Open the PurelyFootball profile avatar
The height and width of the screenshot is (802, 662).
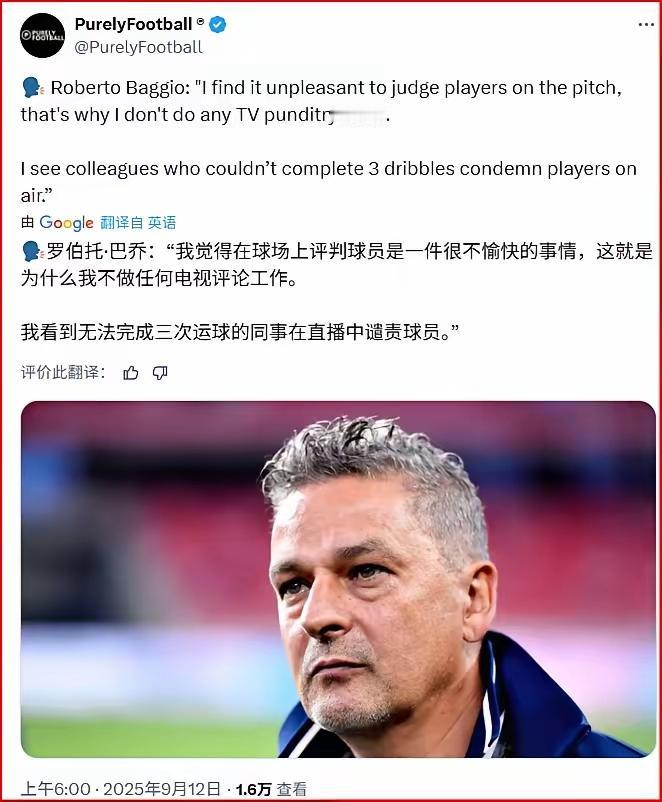tap(42, 35)
